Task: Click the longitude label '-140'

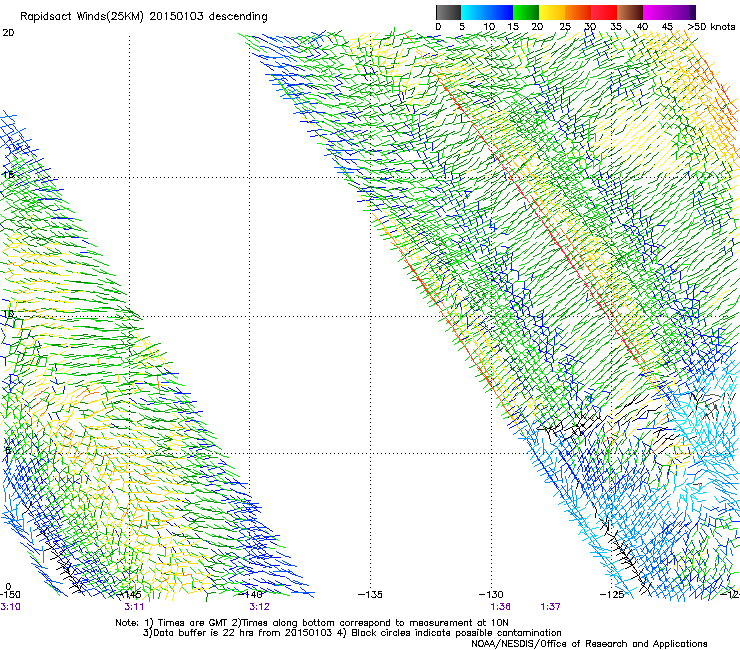Action: click(251, 595)
